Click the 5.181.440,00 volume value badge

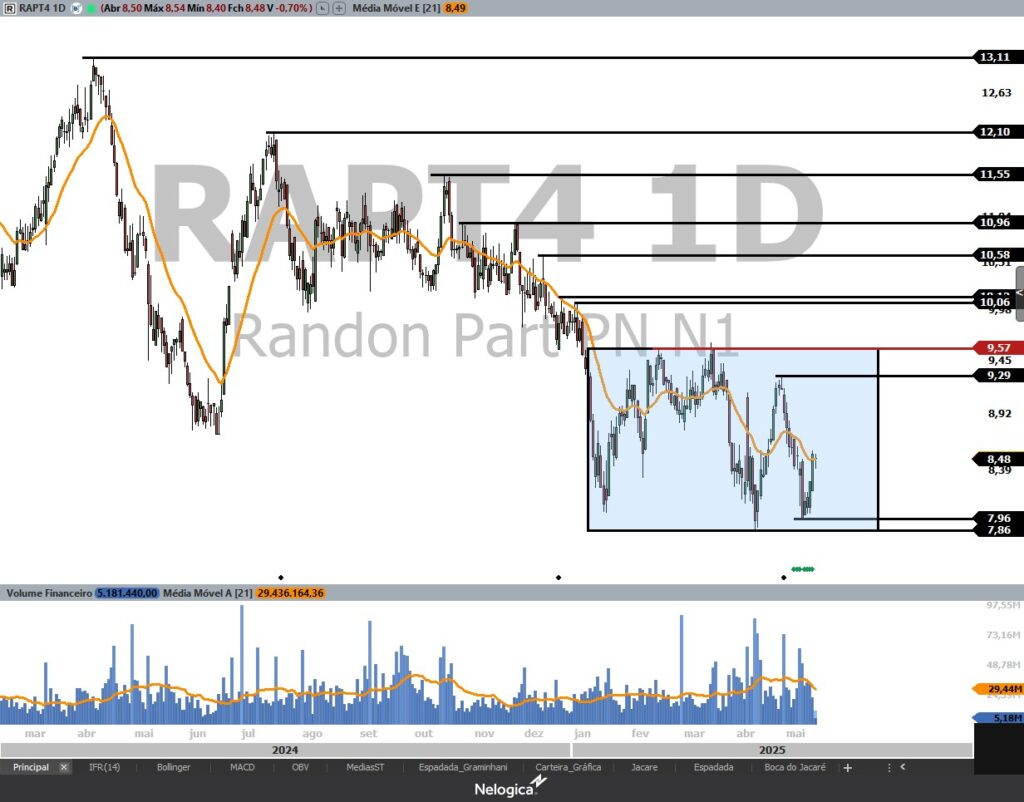pos(127,593)
